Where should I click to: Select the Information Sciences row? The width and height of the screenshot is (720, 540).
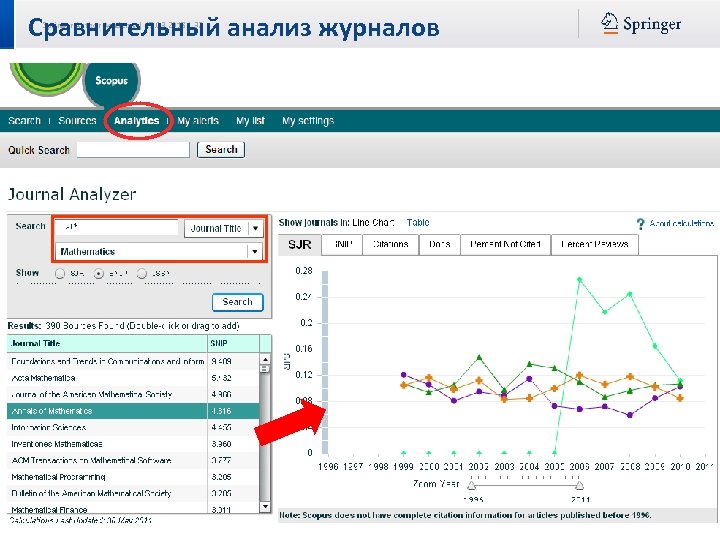coord(133,428)
